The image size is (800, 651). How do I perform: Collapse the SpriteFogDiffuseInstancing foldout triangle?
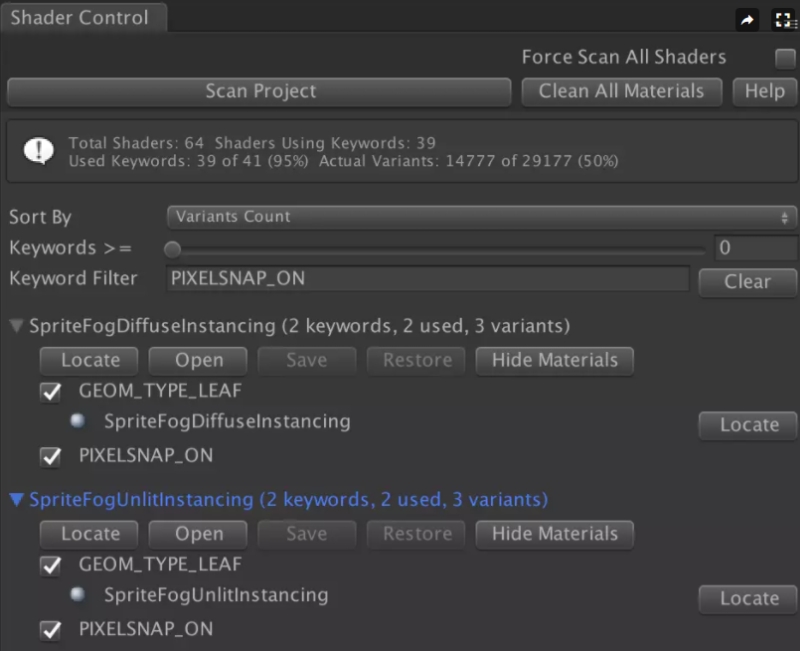click(16, 326)
